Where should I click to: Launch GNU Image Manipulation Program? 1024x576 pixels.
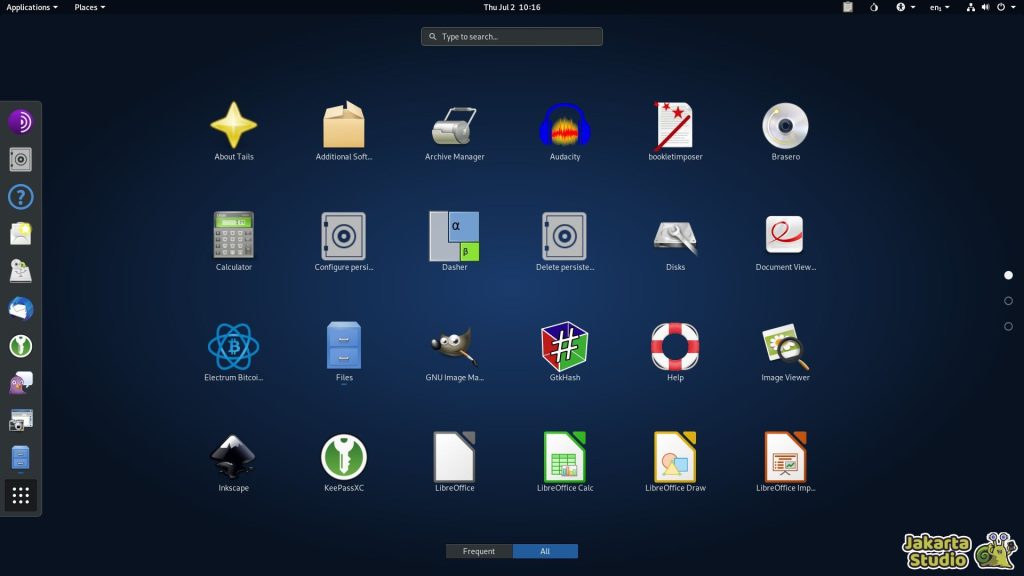pyautogui.click(x=454, y=347)
